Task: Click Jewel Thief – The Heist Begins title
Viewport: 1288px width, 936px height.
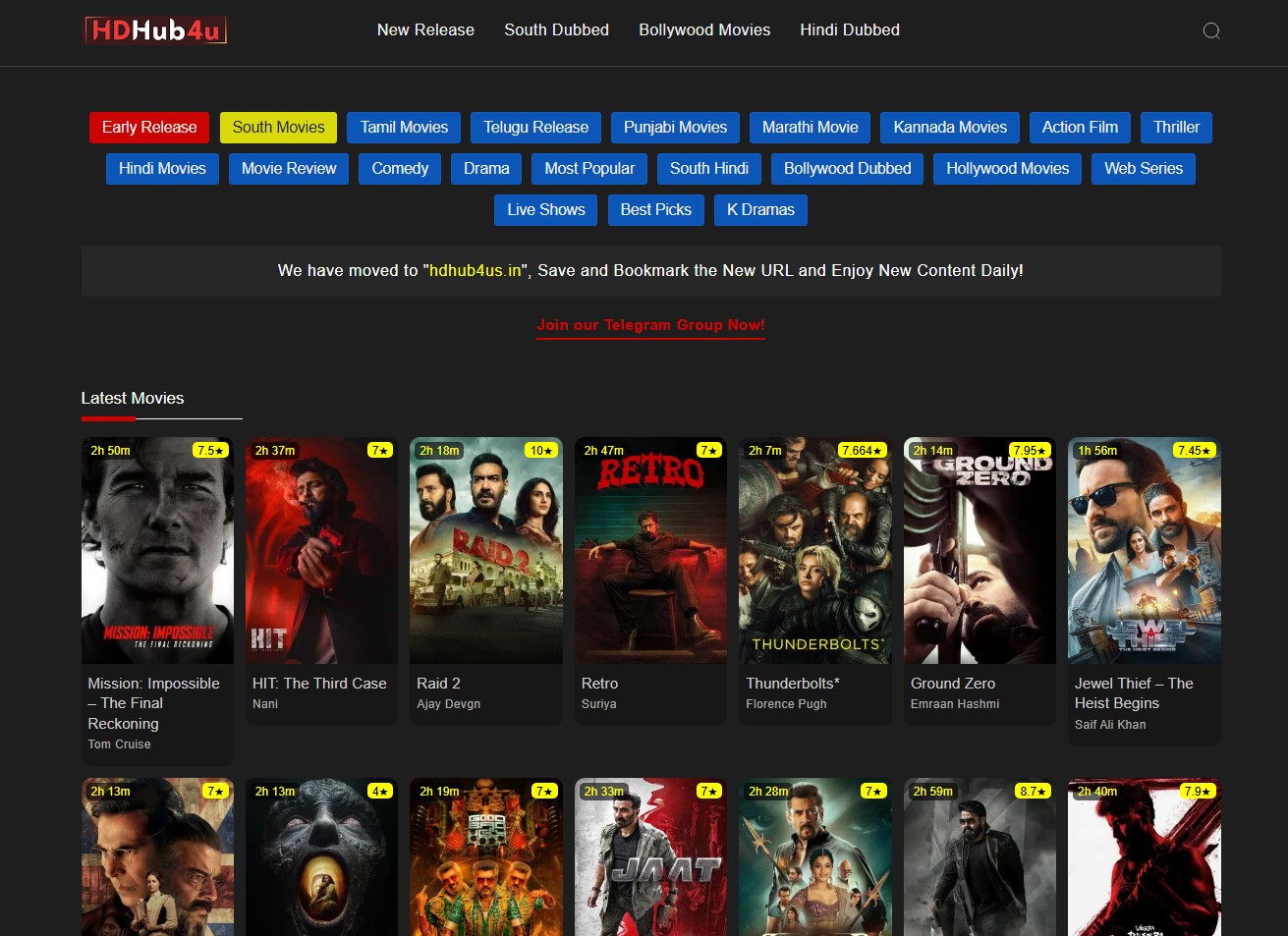Action: pyautogui.click(x=1134, y=693)
